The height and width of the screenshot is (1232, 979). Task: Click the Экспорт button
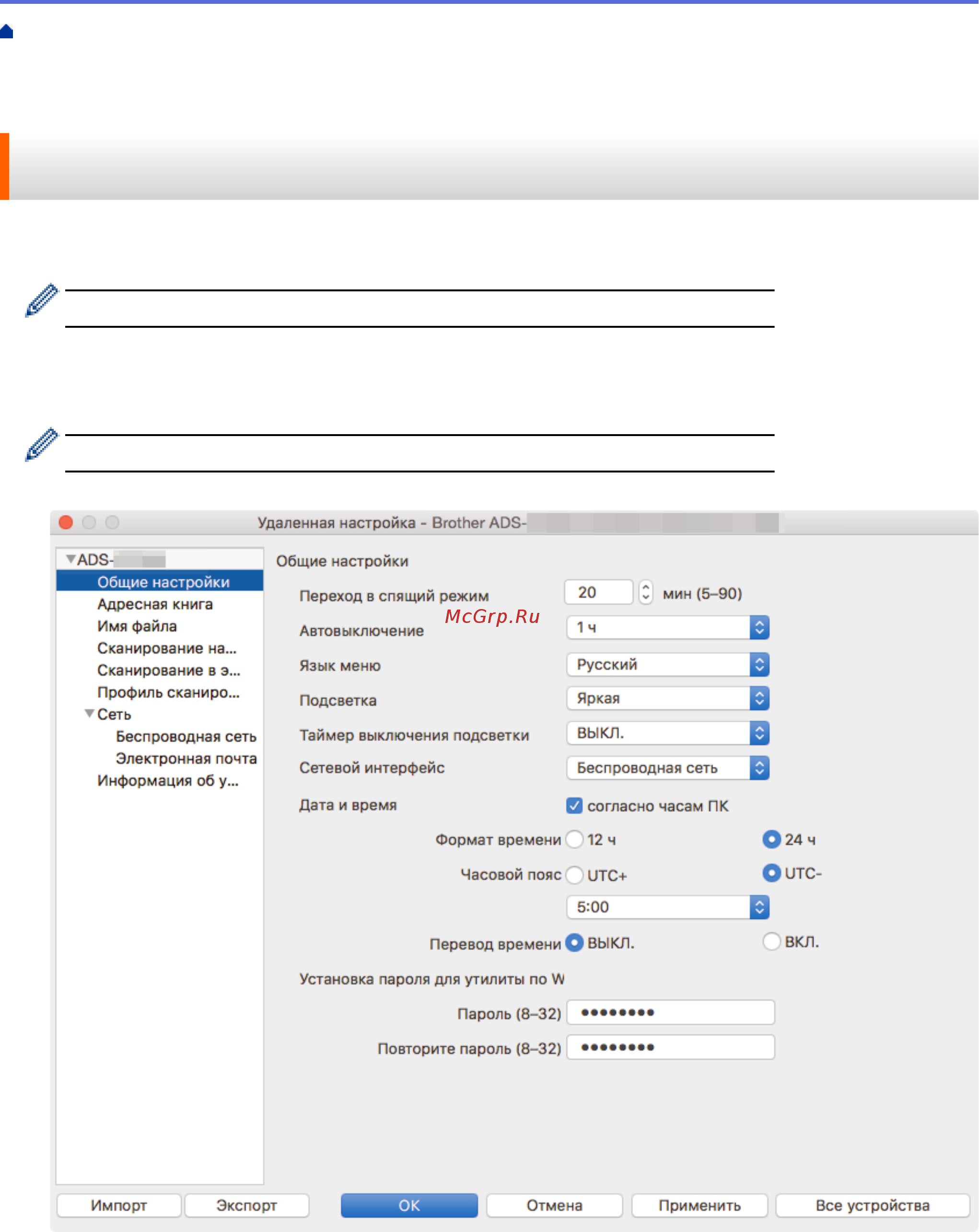[x=246, y=1205]
